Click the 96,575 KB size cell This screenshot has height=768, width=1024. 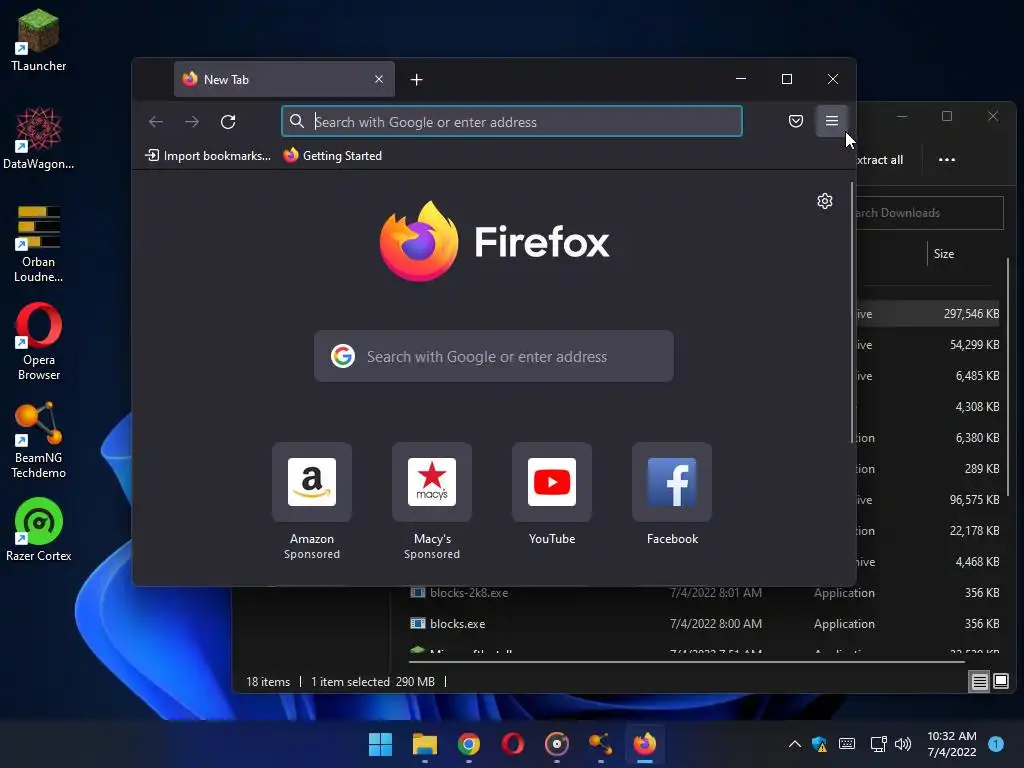(974, 500)
